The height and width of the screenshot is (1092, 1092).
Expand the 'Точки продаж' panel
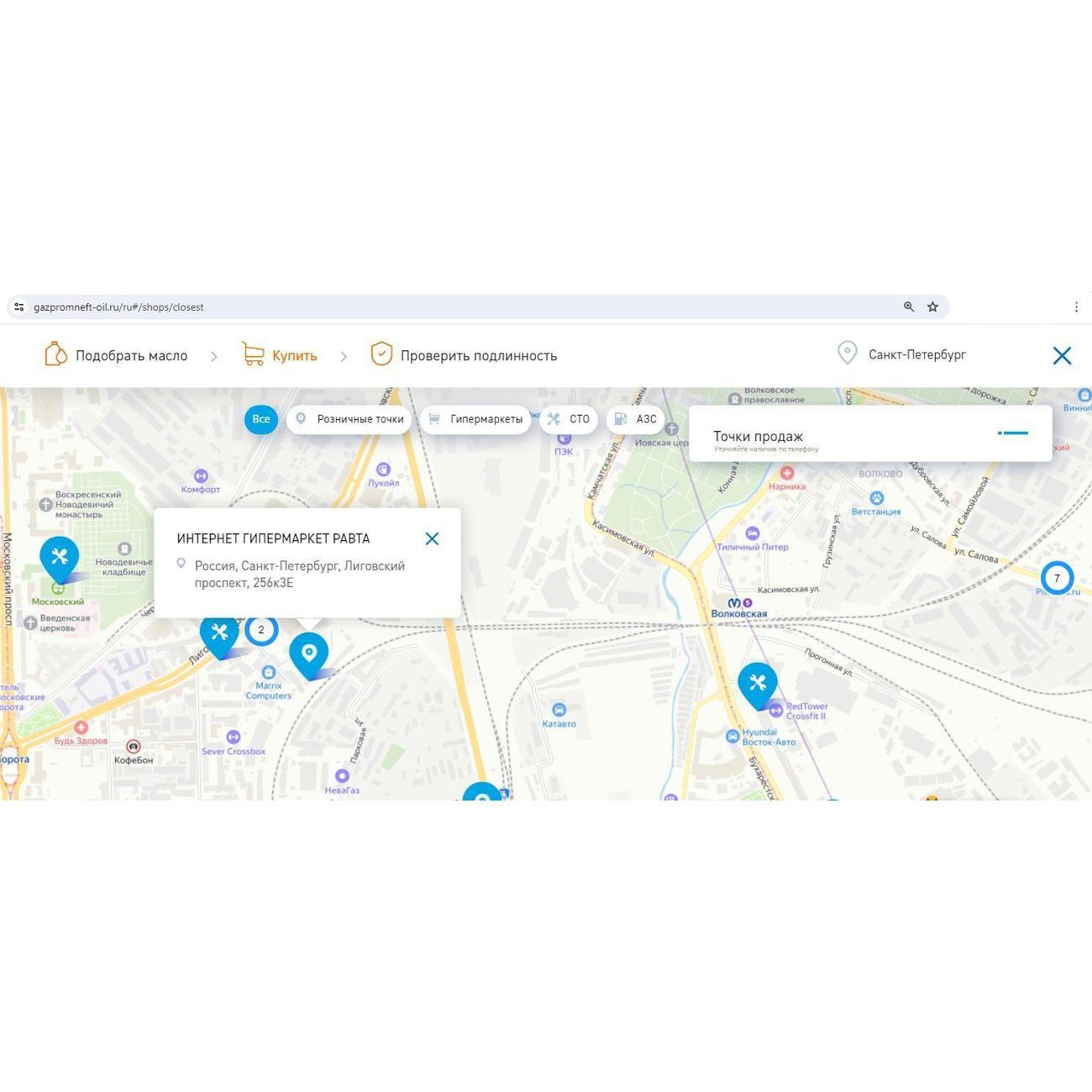pos(1013,433)
